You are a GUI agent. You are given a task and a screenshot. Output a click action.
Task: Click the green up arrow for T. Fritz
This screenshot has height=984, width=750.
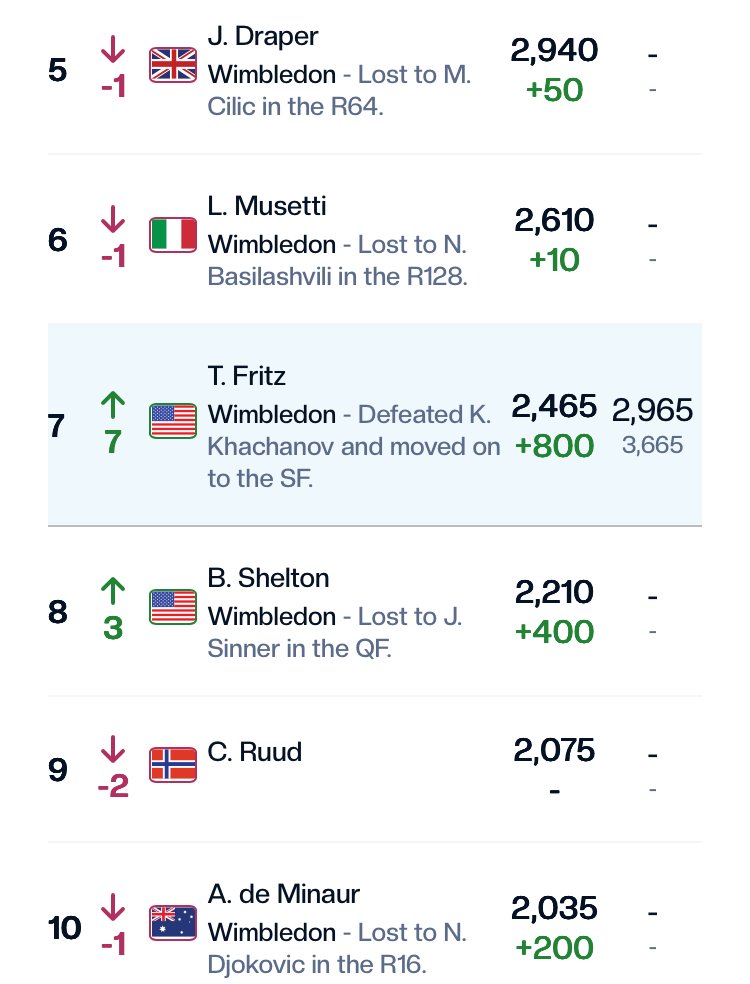[113, 405]
